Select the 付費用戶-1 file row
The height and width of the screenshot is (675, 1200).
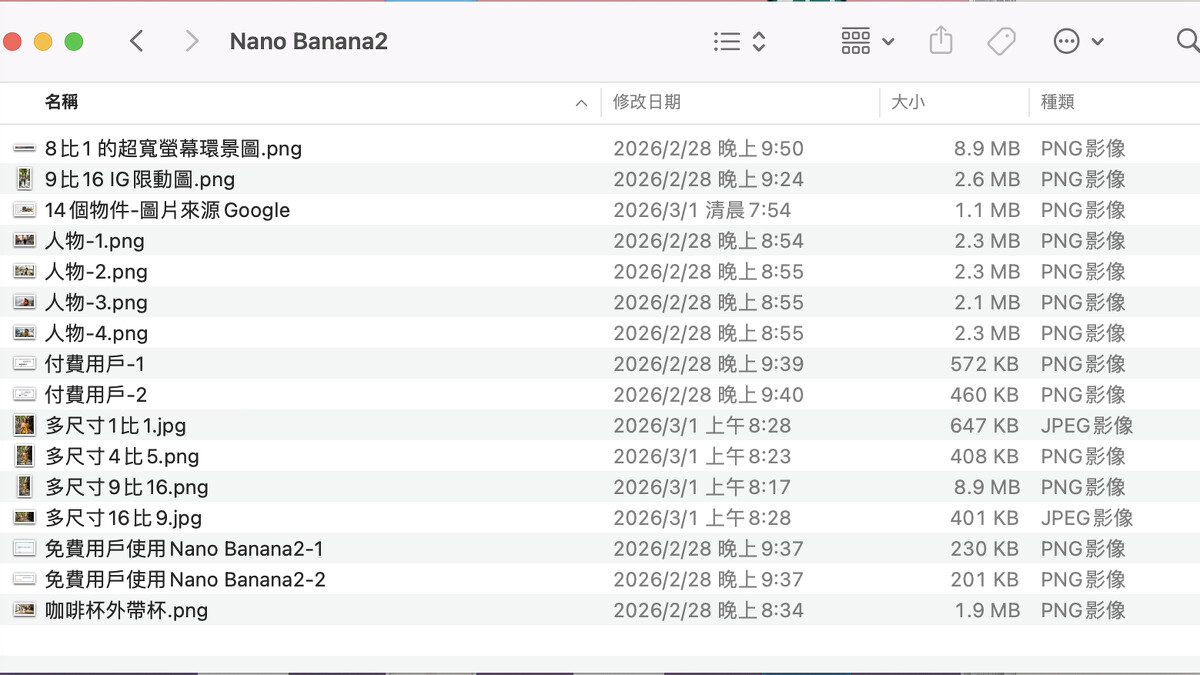point(95,364)
